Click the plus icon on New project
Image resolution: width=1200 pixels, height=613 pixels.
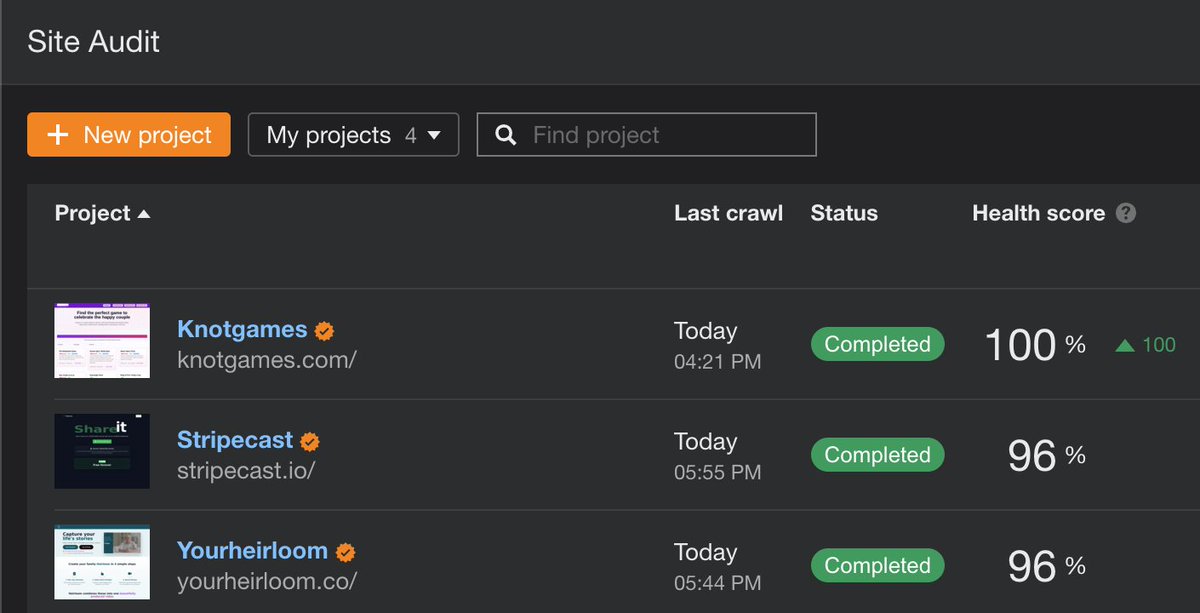[x=58, y=135]
